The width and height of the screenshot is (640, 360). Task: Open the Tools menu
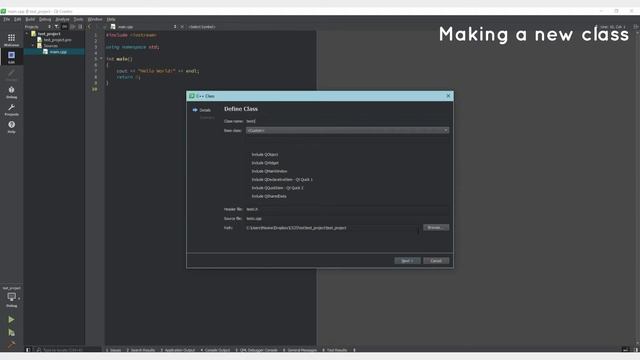(78, 19)
